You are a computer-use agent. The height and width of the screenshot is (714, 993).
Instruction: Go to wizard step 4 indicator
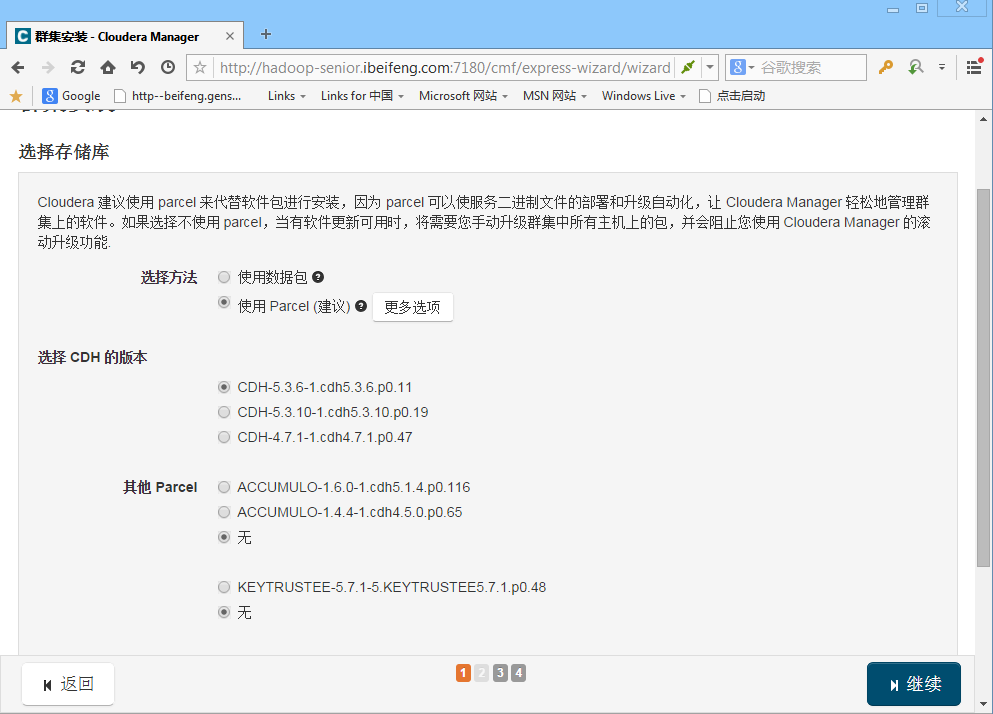pos(519,673)
